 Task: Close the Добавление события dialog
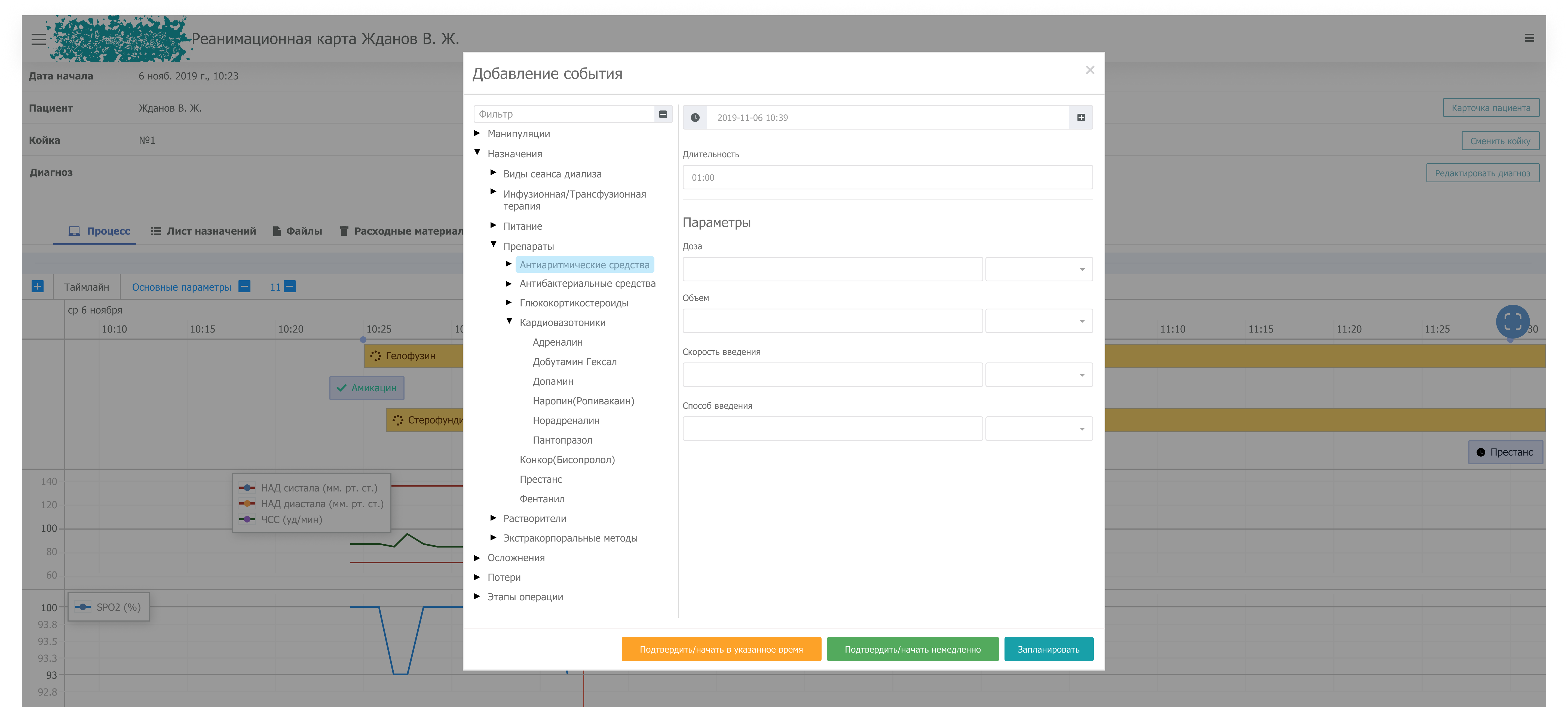[1089, 70]
